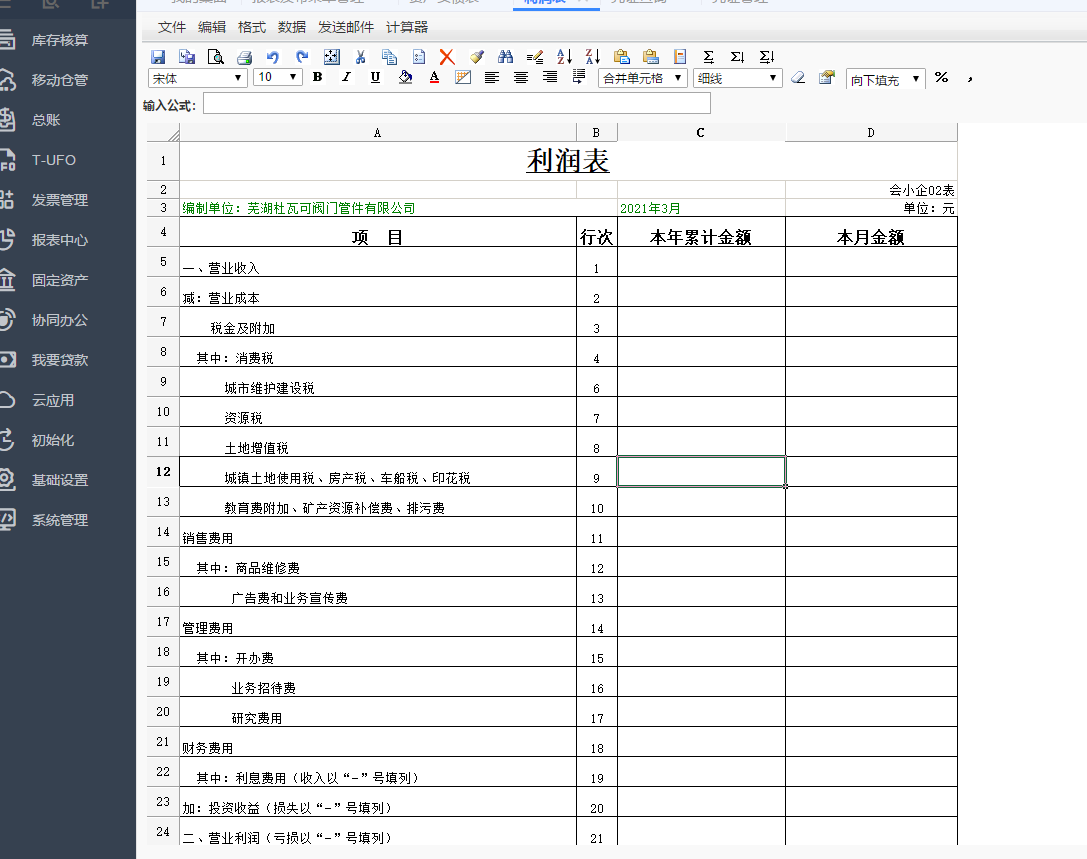Click the eraser clear icon

(798, 77)
